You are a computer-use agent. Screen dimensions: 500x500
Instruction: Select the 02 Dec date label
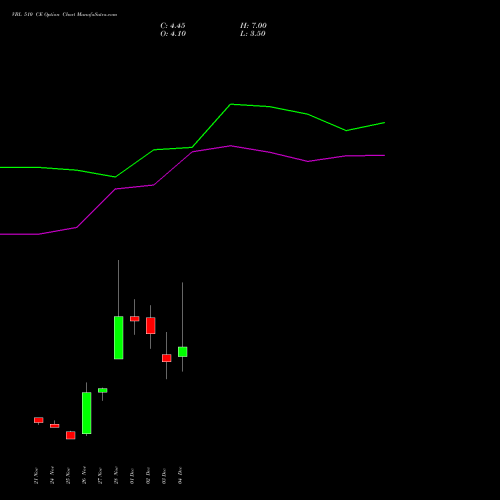click(148, 476)
